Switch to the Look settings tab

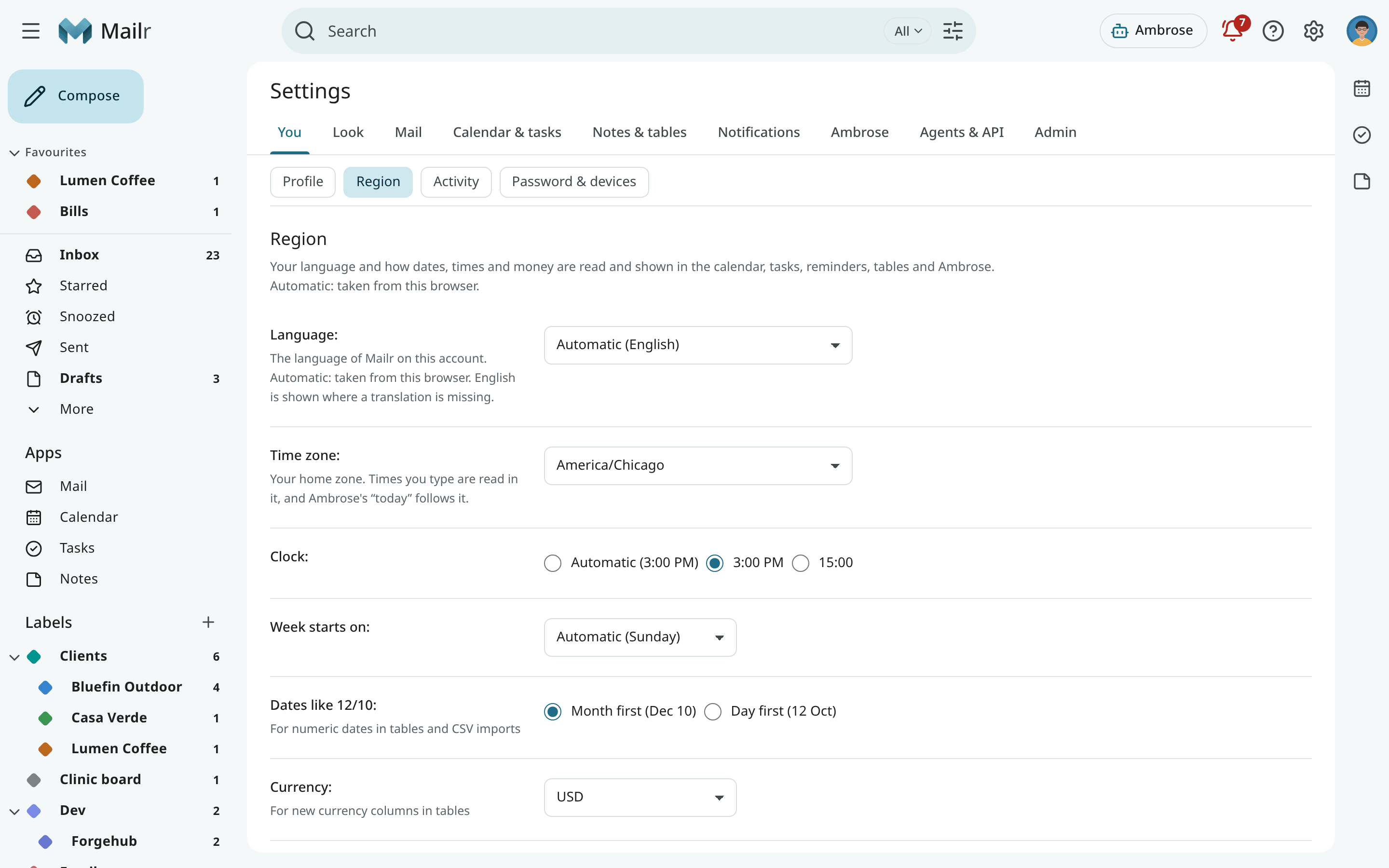pos(348,132)
